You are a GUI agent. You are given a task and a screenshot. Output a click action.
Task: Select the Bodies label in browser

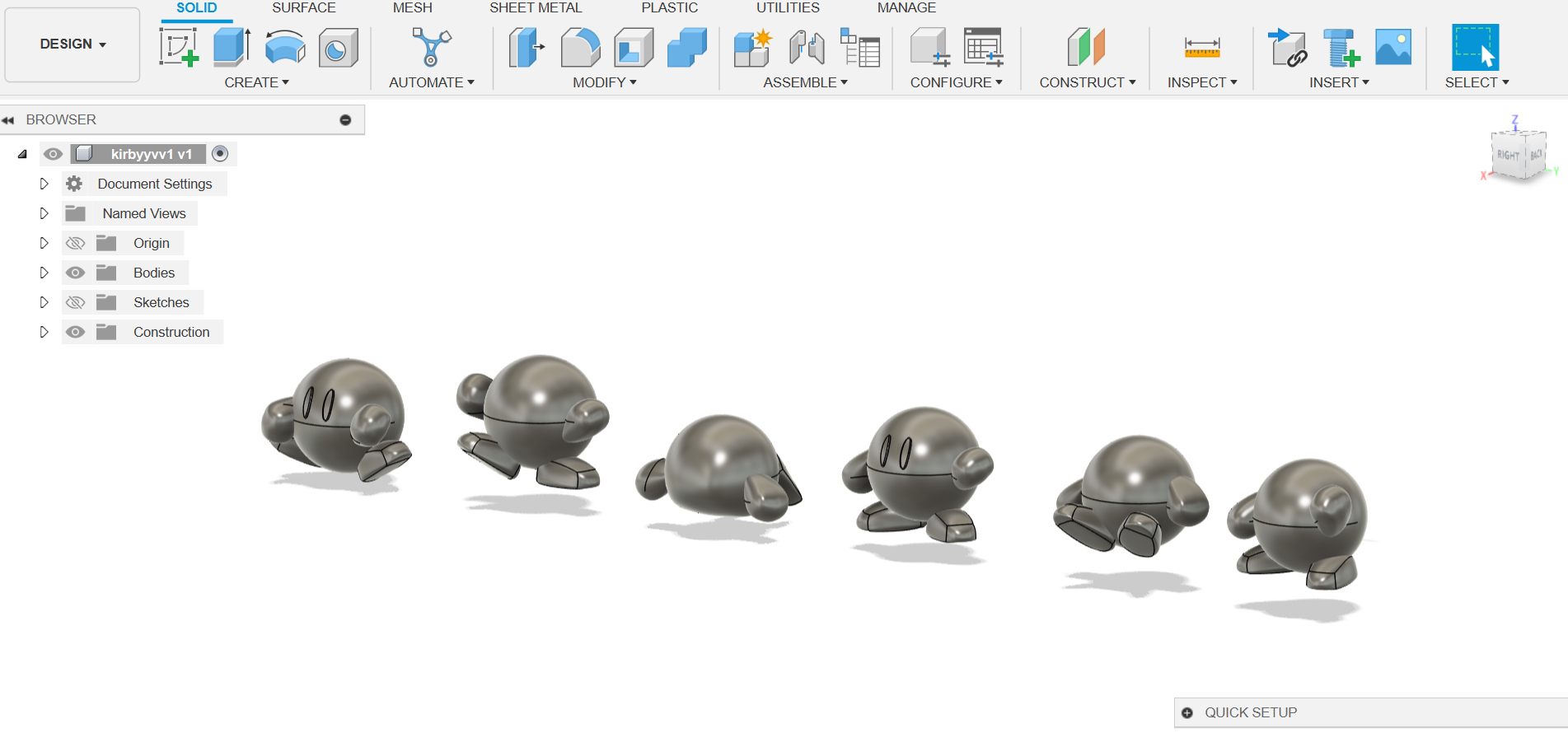[154, 273]
